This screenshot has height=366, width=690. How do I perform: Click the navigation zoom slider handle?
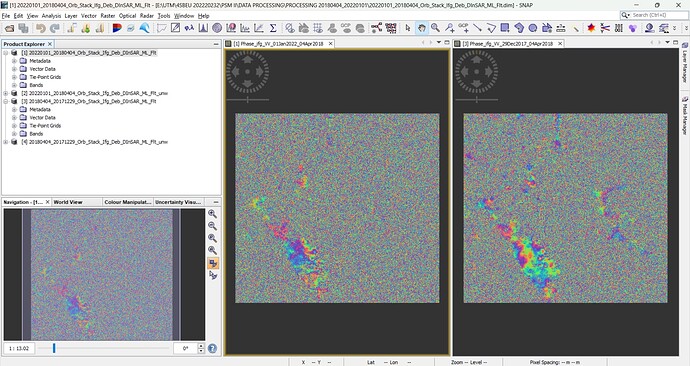tap(54, 348)
